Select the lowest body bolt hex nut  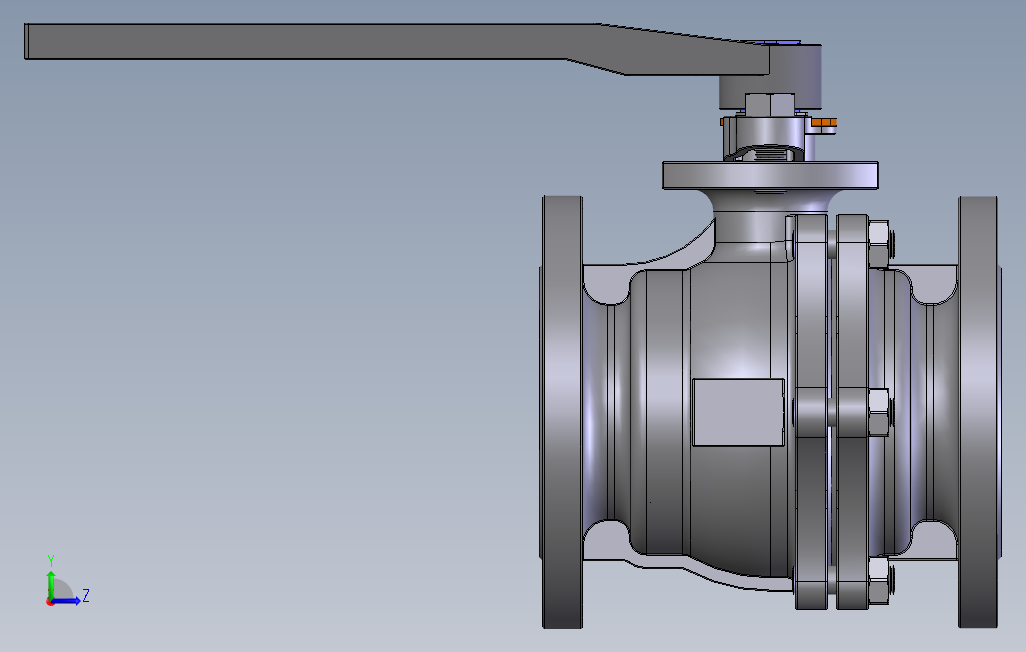tap(879, 581)
